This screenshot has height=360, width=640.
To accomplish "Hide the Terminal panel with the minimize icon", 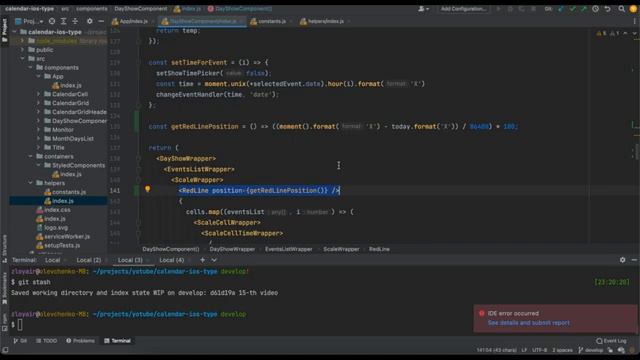I will tap(634, 260).
